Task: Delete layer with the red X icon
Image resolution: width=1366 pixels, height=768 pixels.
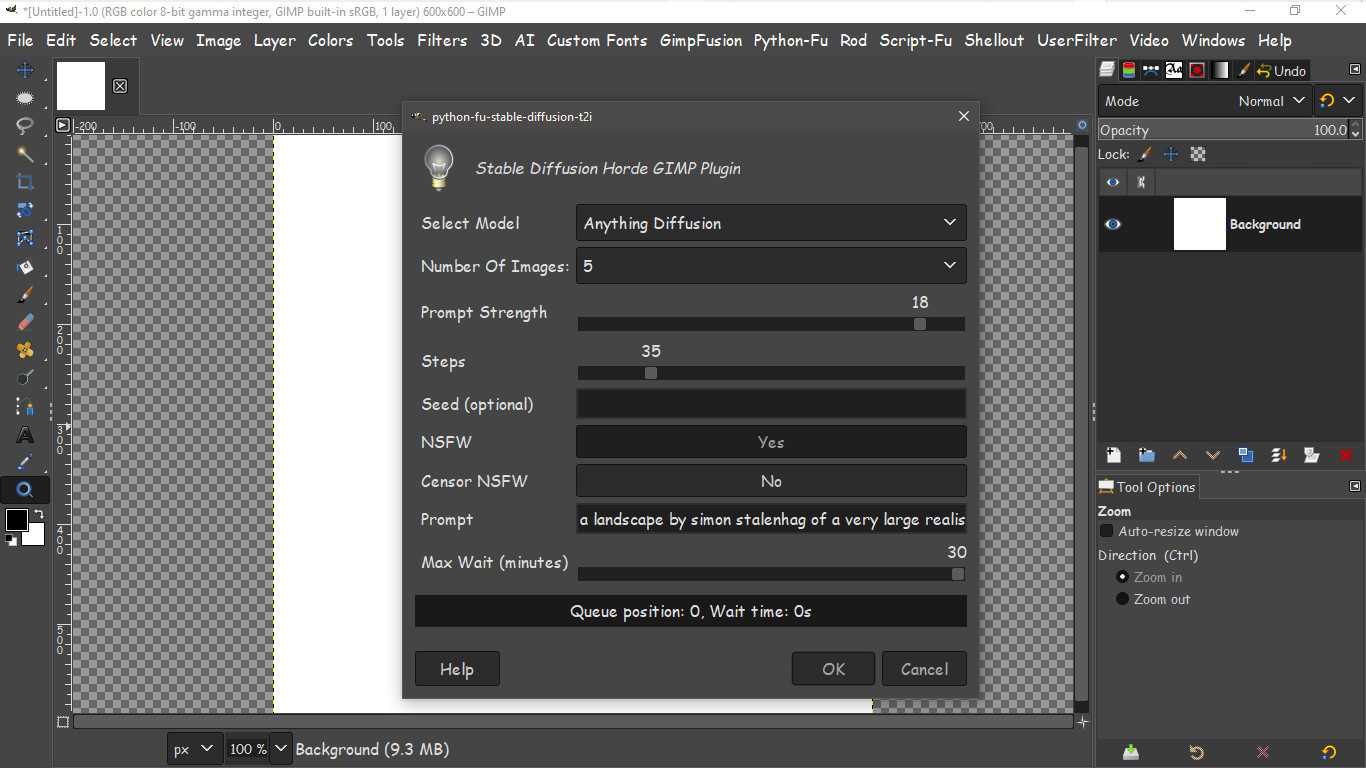Action: 1345,456
